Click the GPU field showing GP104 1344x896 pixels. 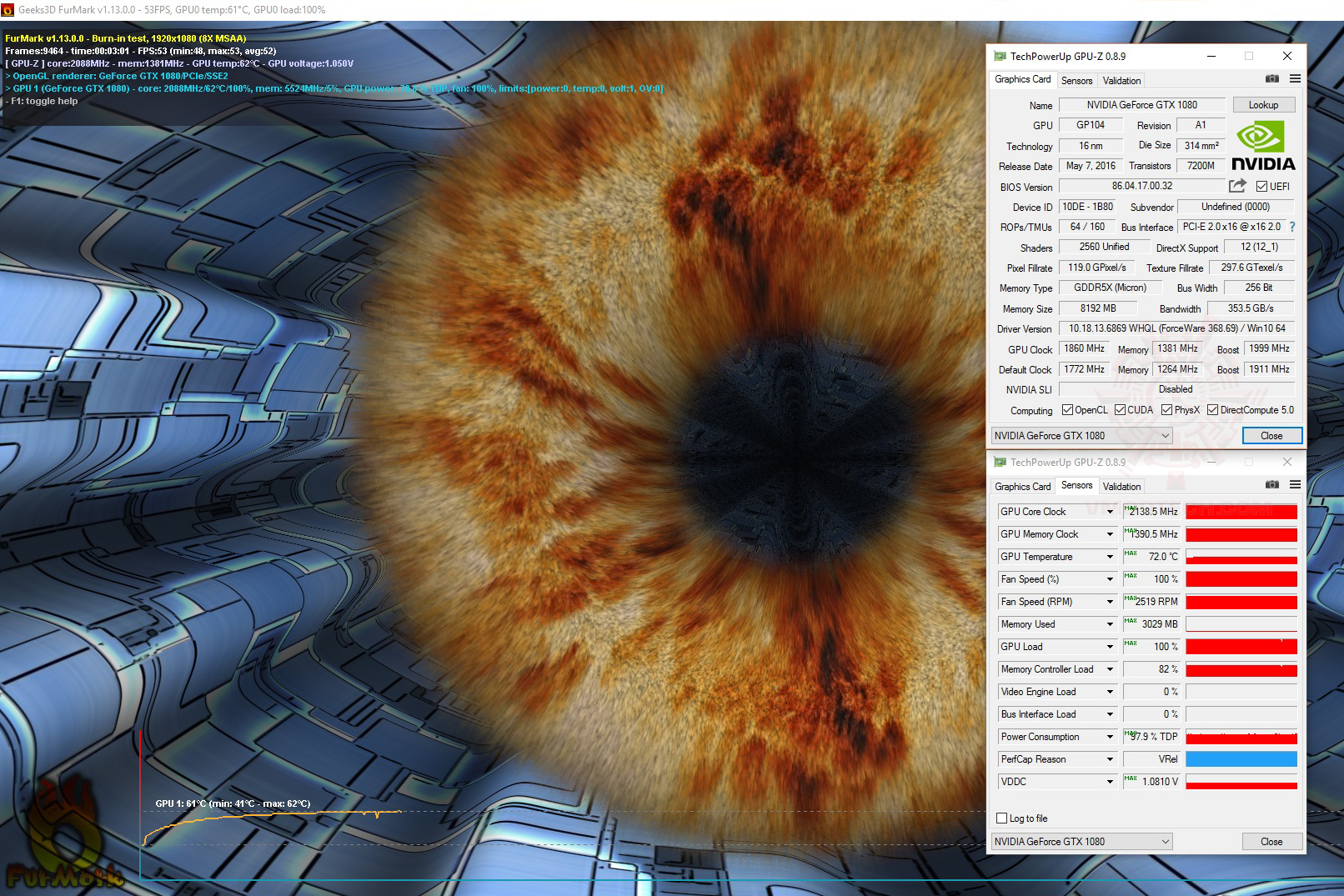click(1091, 125)
